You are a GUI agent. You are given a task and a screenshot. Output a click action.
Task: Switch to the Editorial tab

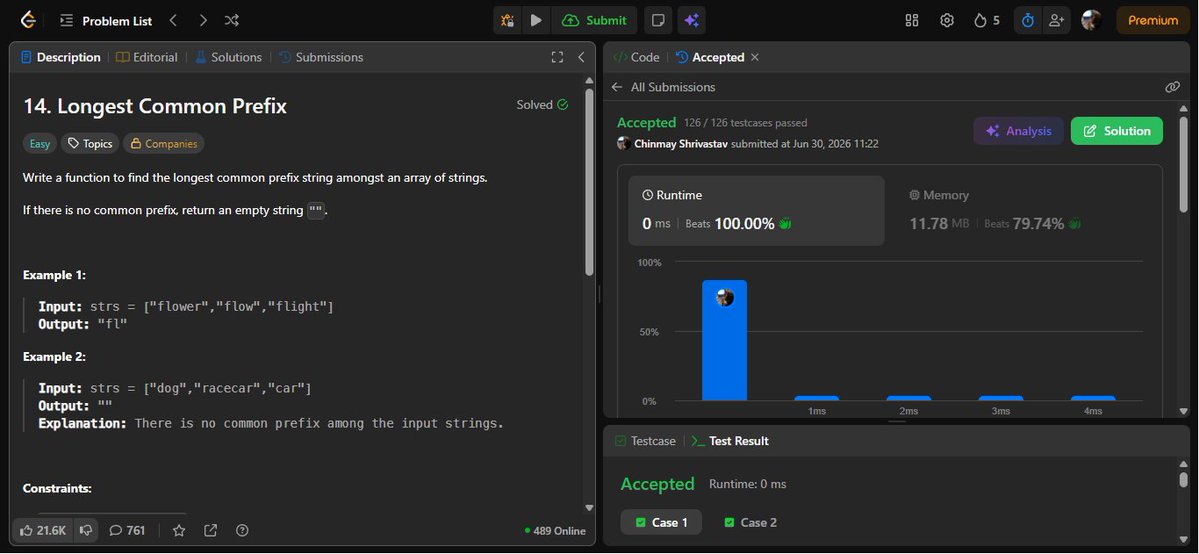tap(147, 57)
